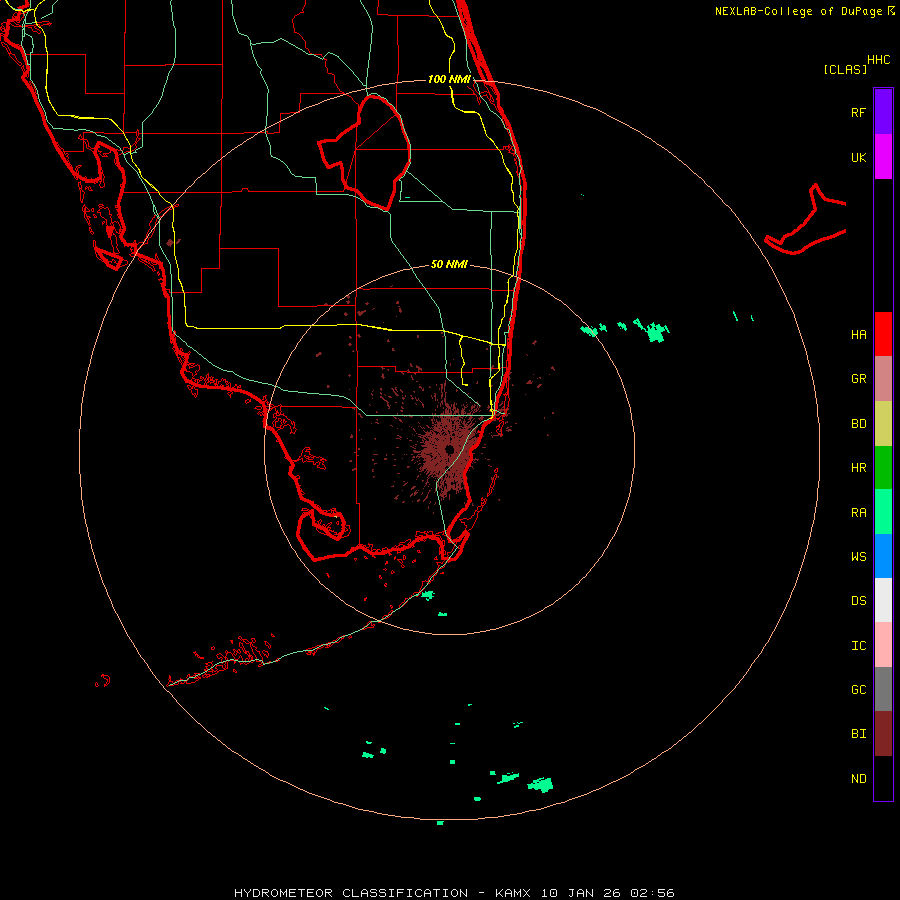This screenshot has width=900, height=900.
Task: Click the 'HA' legend label
Action: [x=858, y=334]
